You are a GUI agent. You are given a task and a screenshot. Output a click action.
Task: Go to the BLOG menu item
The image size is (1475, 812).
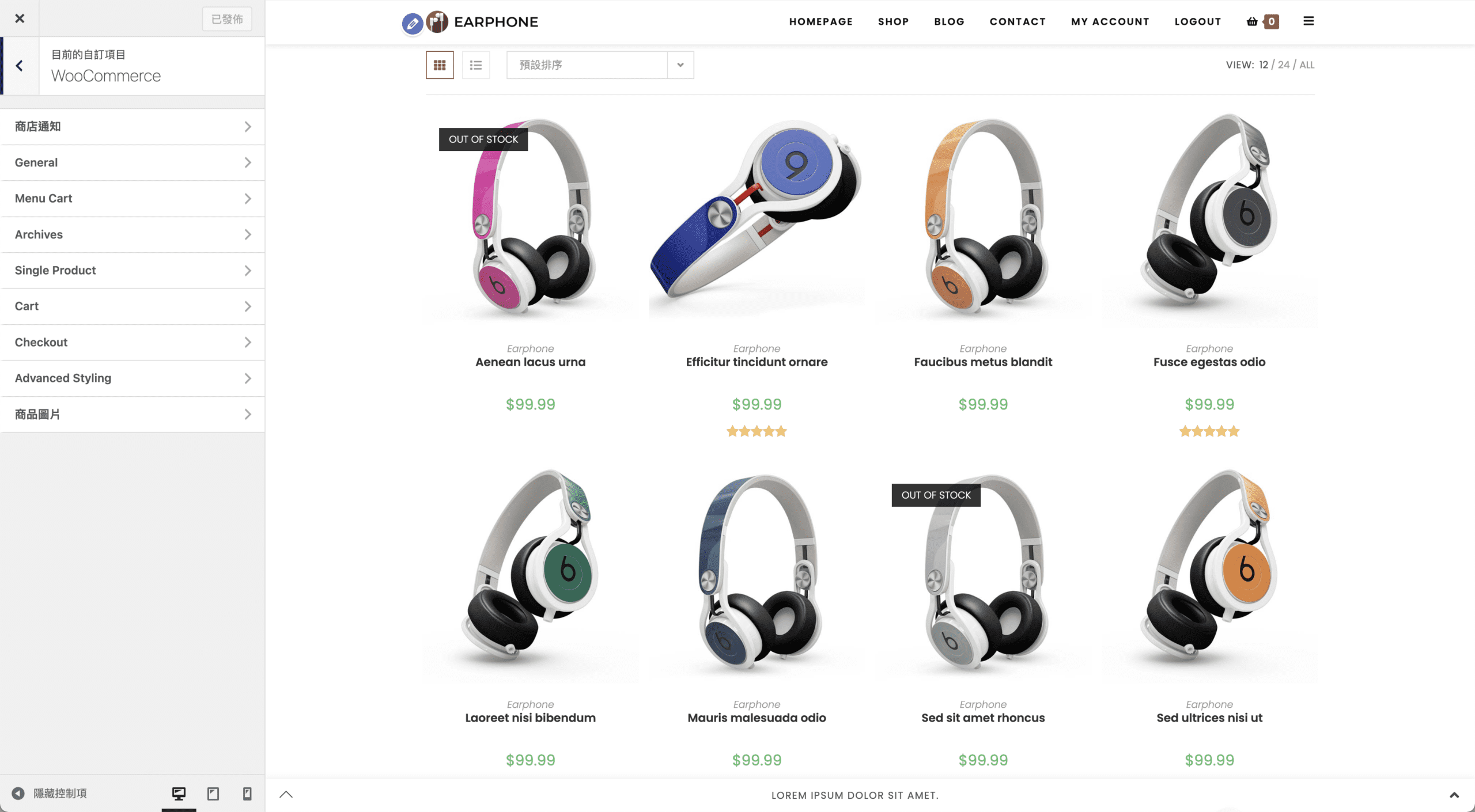coord(949,21)
